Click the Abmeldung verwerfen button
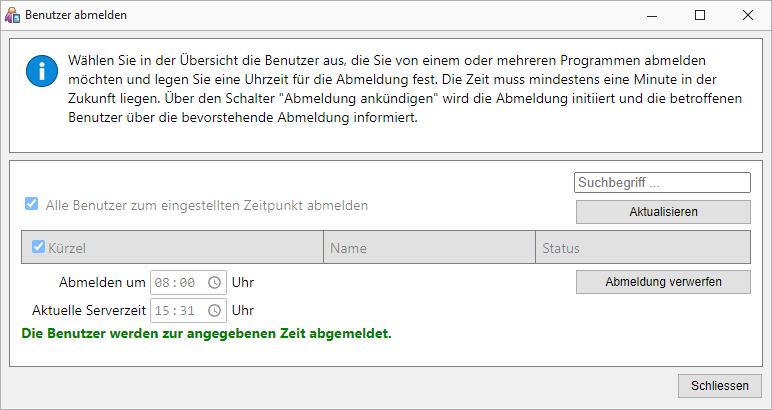 [x=663, y=282]
